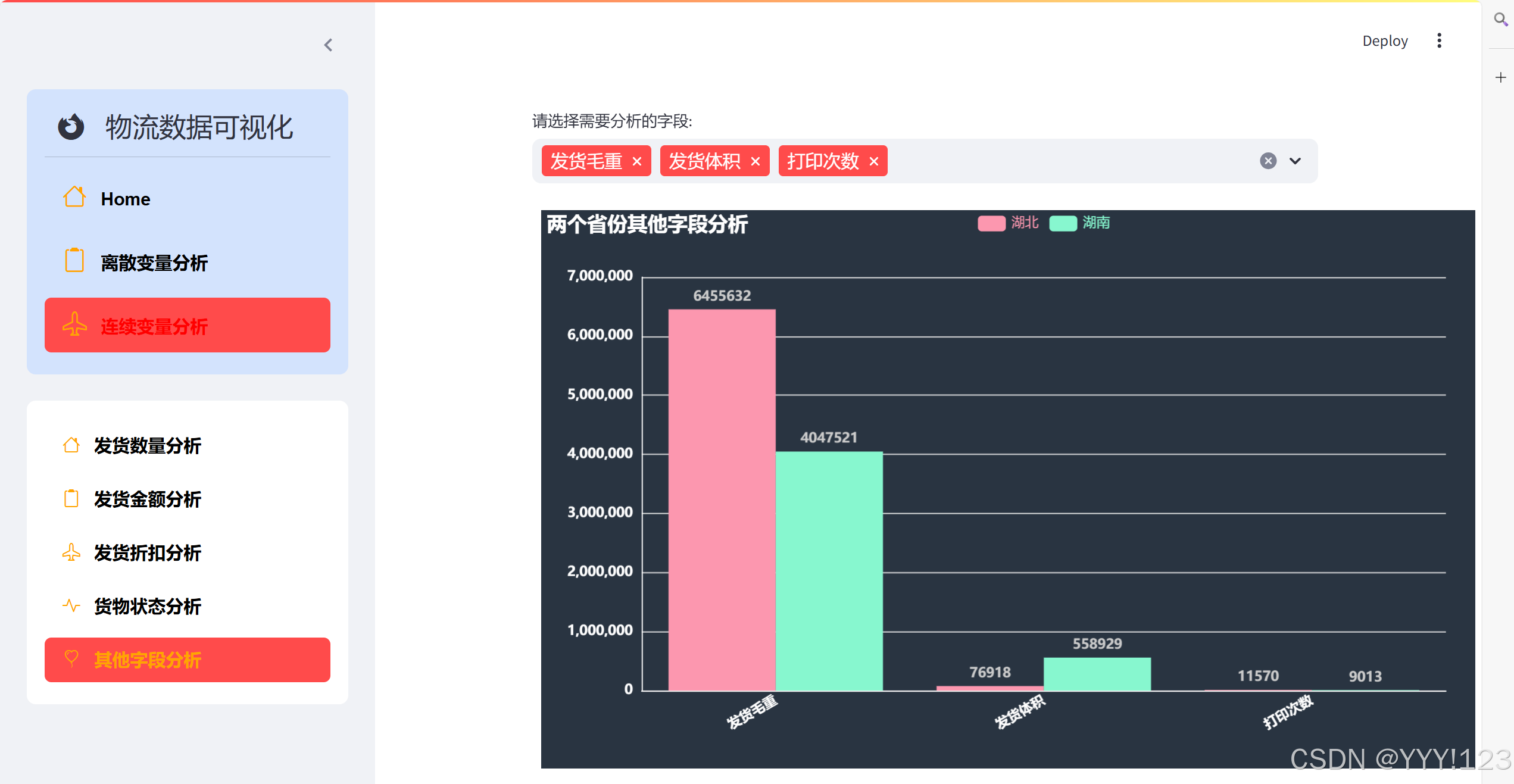Viewport: 1514px width, 784px height.
Task: Open the three-dot menu near Deploy
Action: coord(1439,40)
